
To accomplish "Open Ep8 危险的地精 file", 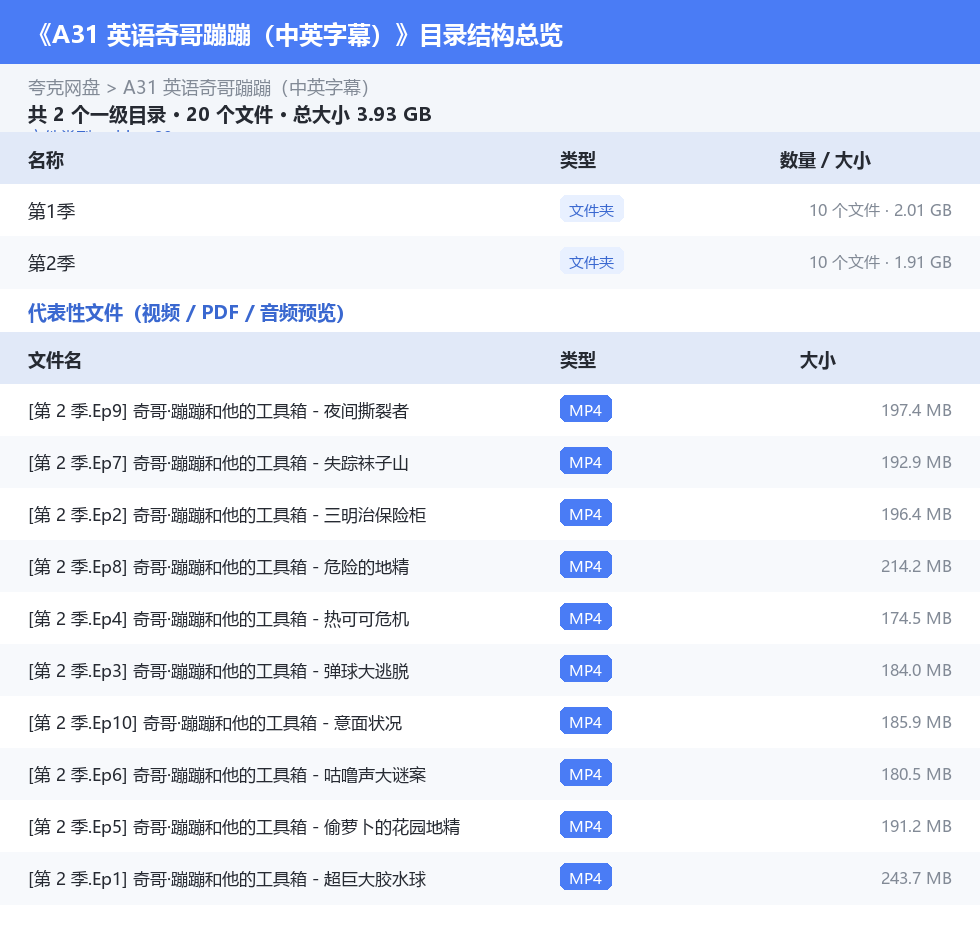I will (x=218, y=567).
